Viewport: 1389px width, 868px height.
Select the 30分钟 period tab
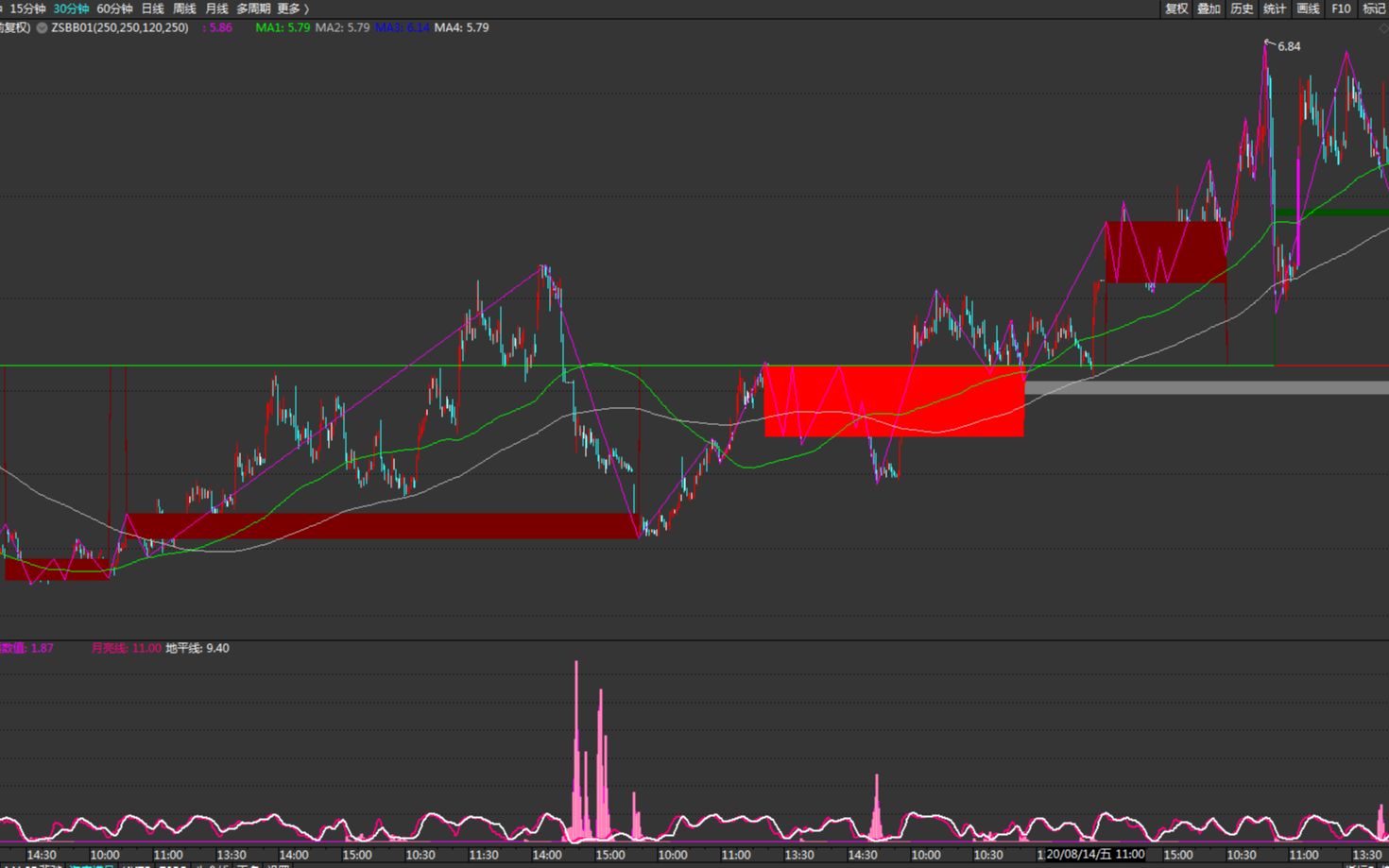click(x=71, y=9)
